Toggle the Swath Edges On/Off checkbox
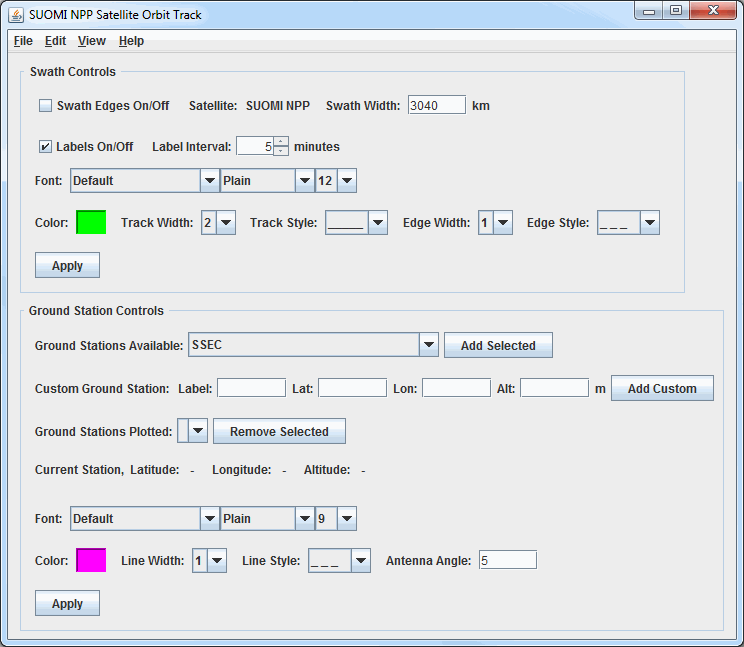The image size is (744, 647). click(46, 105)
